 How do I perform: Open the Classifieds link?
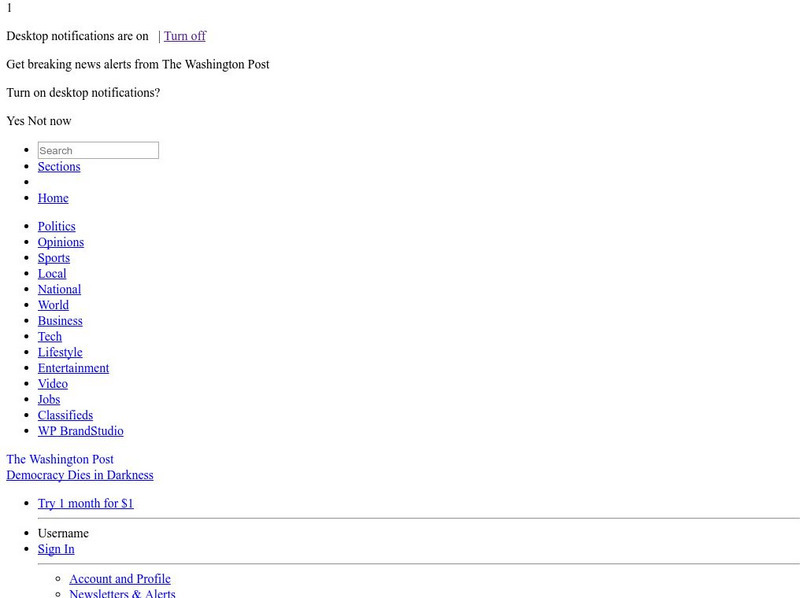pyautogui.click(x=65, y=415)
